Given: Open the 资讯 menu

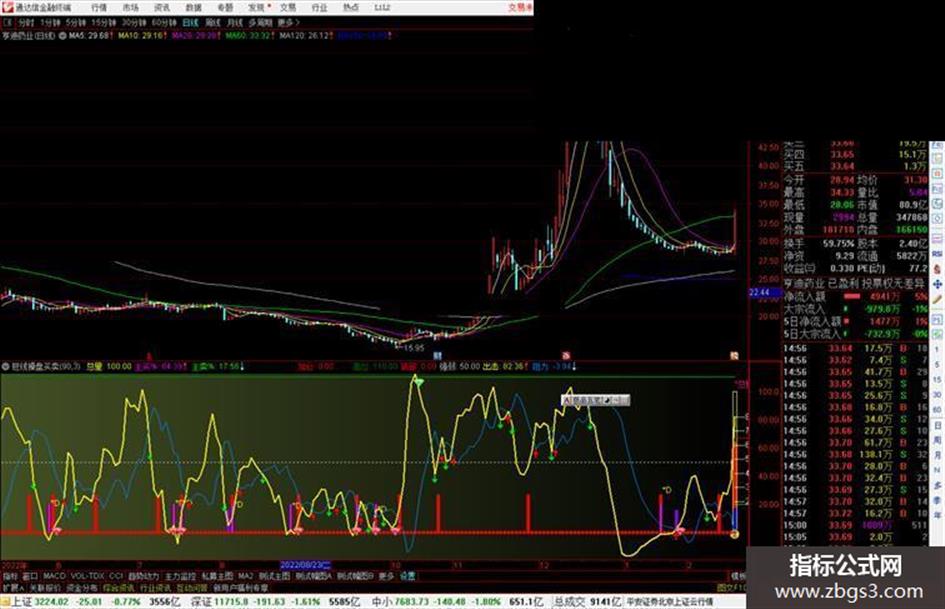Looking at the screenshot, I should point(162,8).
